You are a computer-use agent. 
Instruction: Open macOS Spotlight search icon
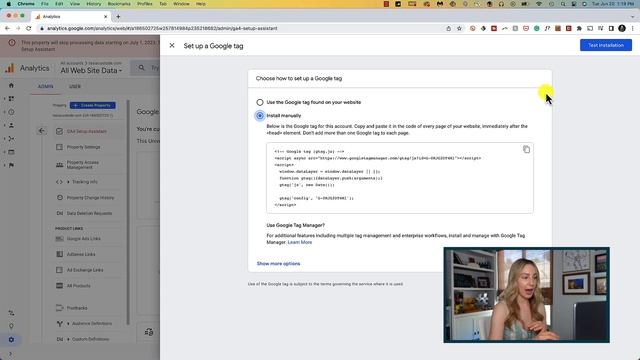coord(563,4)
